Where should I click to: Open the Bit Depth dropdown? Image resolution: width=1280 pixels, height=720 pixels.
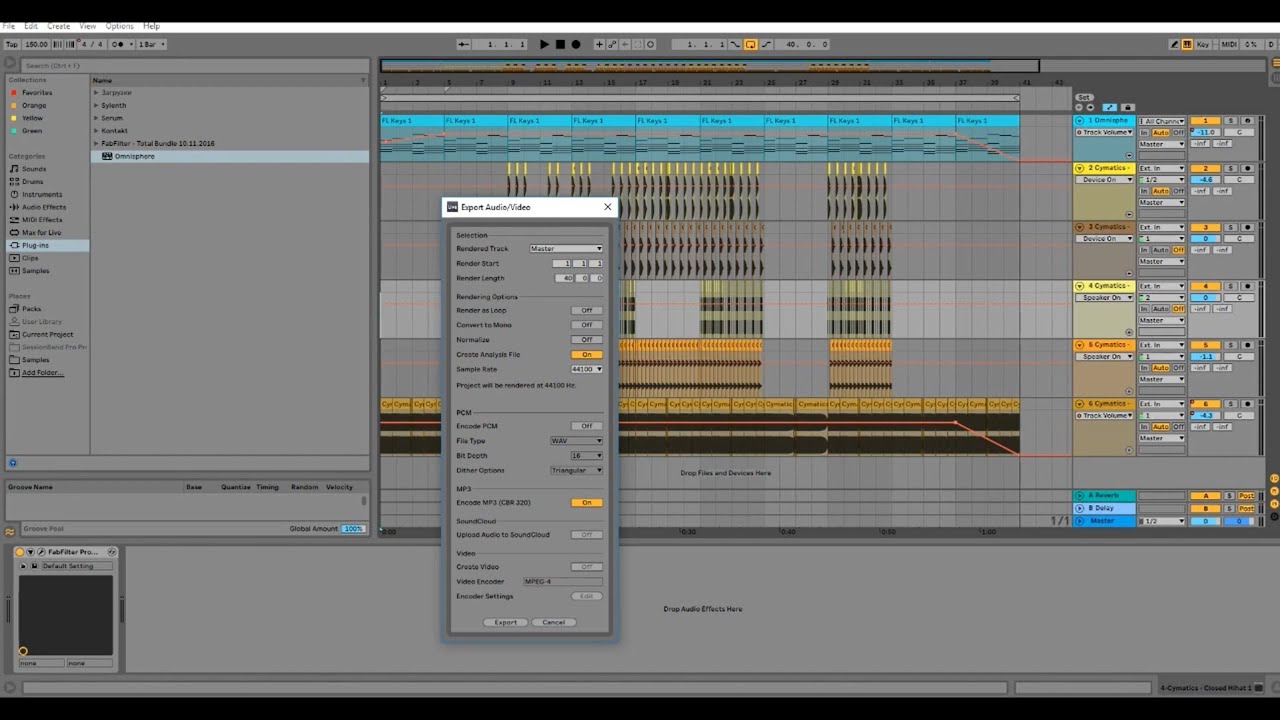click(587, 455)
